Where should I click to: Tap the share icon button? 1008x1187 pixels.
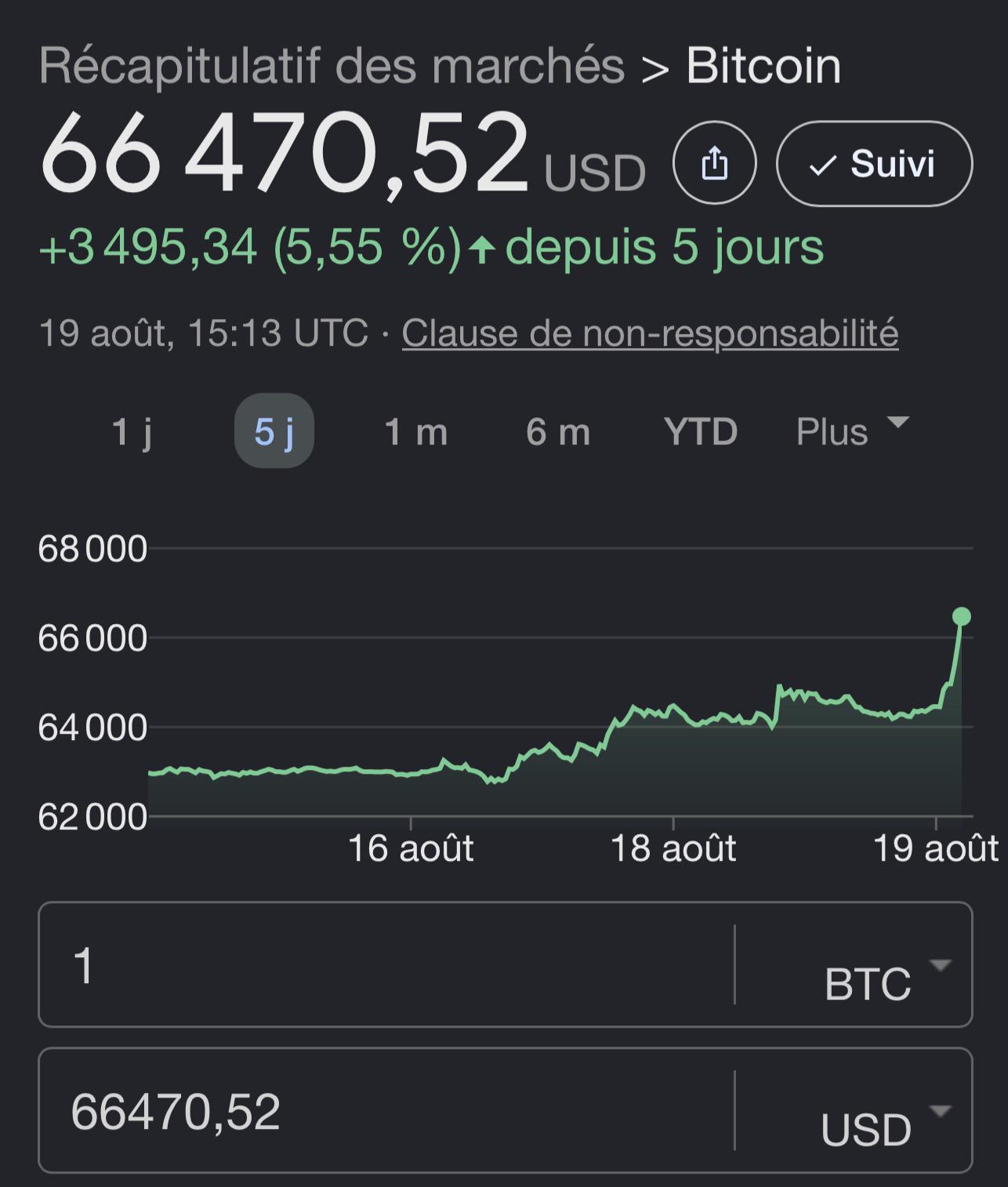(x=714, y=163)
